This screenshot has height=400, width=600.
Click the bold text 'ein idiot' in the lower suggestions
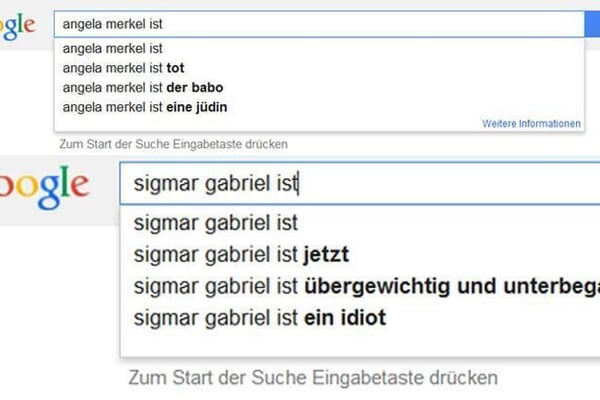click(346, 319)
